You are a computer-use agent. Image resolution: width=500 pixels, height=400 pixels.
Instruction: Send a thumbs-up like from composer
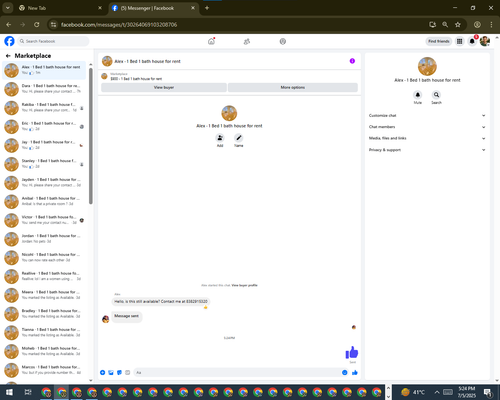[x=355, y=372]
